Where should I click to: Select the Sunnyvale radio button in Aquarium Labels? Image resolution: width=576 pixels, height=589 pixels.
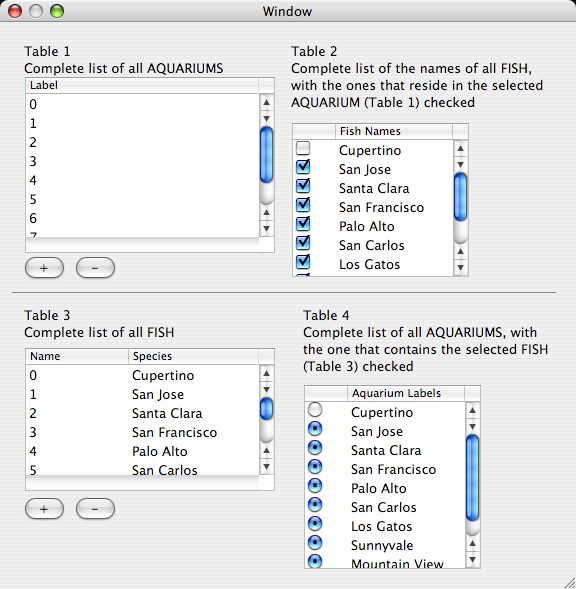click(x=315, y=543)
